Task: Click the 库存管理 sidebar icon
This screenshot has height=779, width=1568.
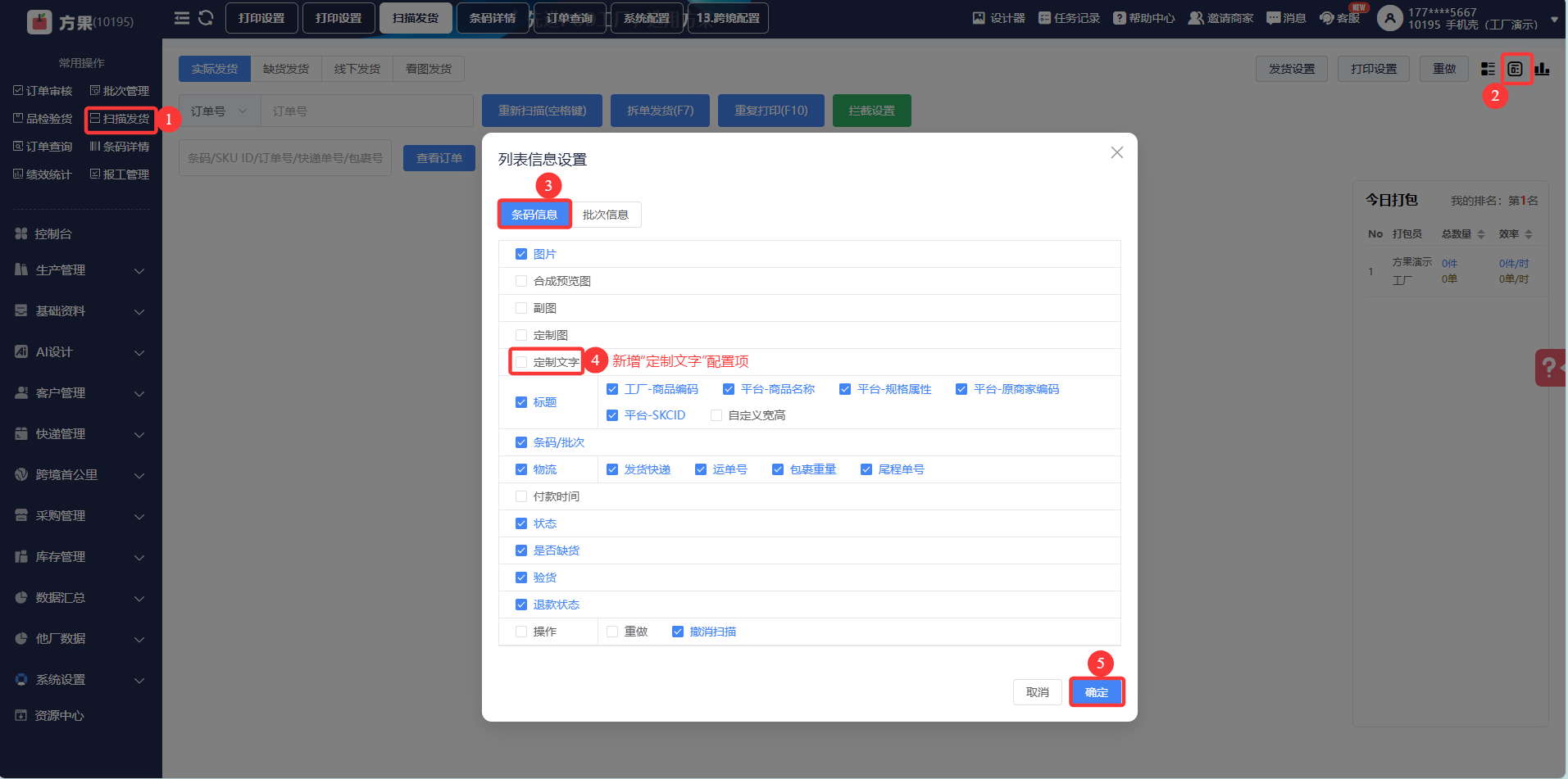Action: click(x=21, y=557)
